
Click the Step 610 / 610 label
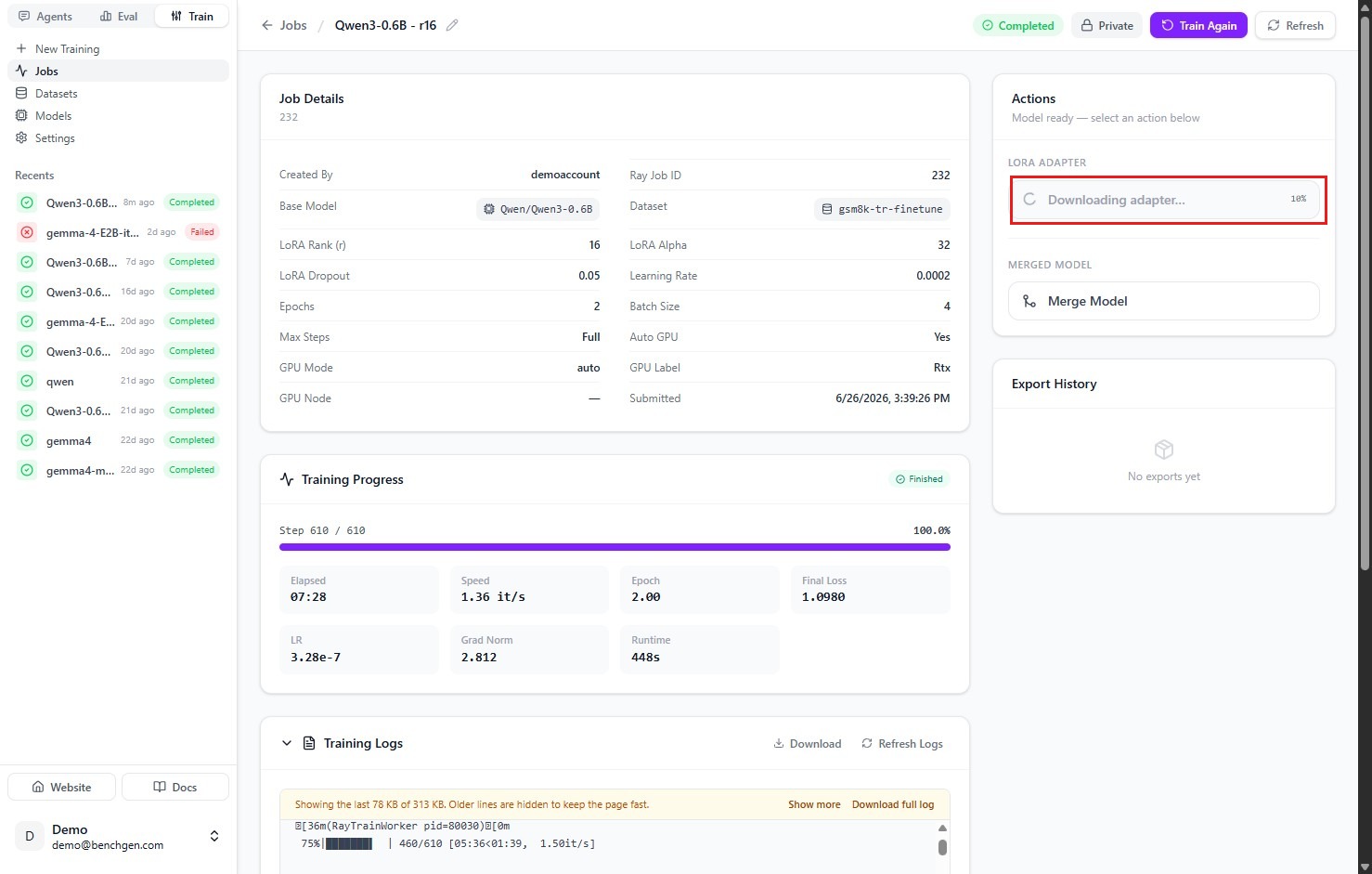[322, 530]
